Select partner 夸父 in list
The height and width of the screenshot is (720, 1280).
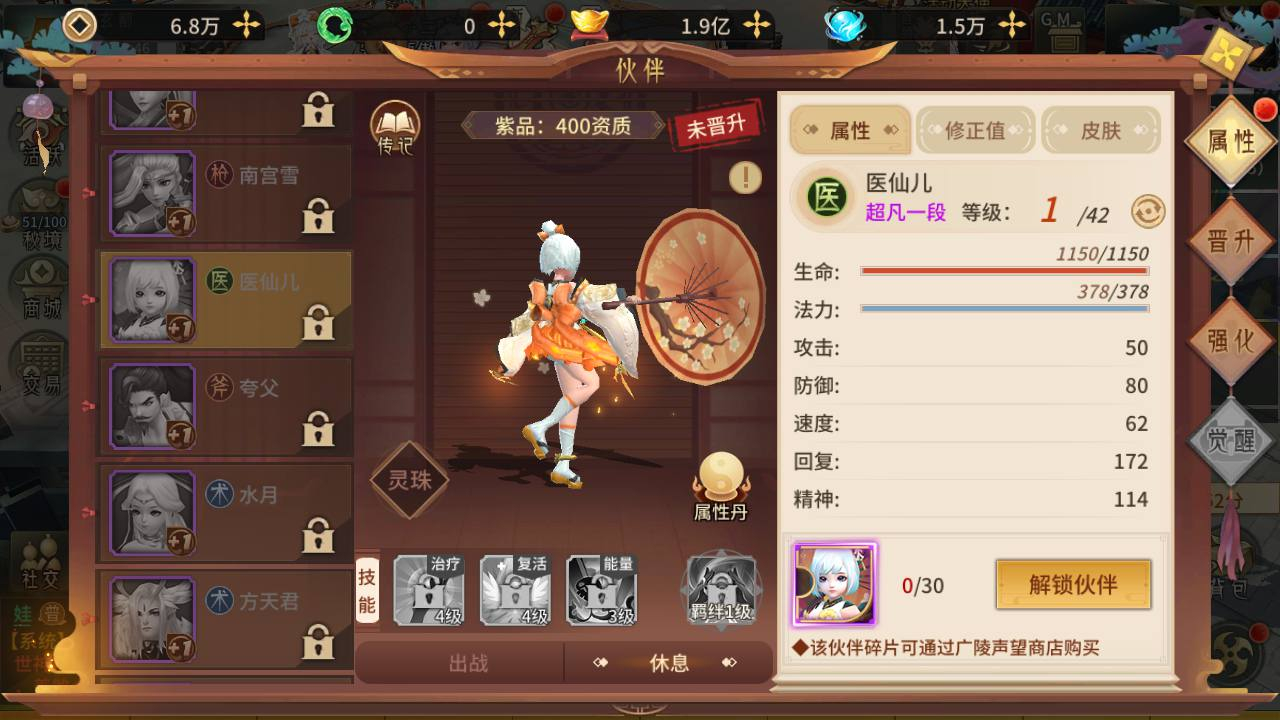pyautogui.click(x=225, y=405)
